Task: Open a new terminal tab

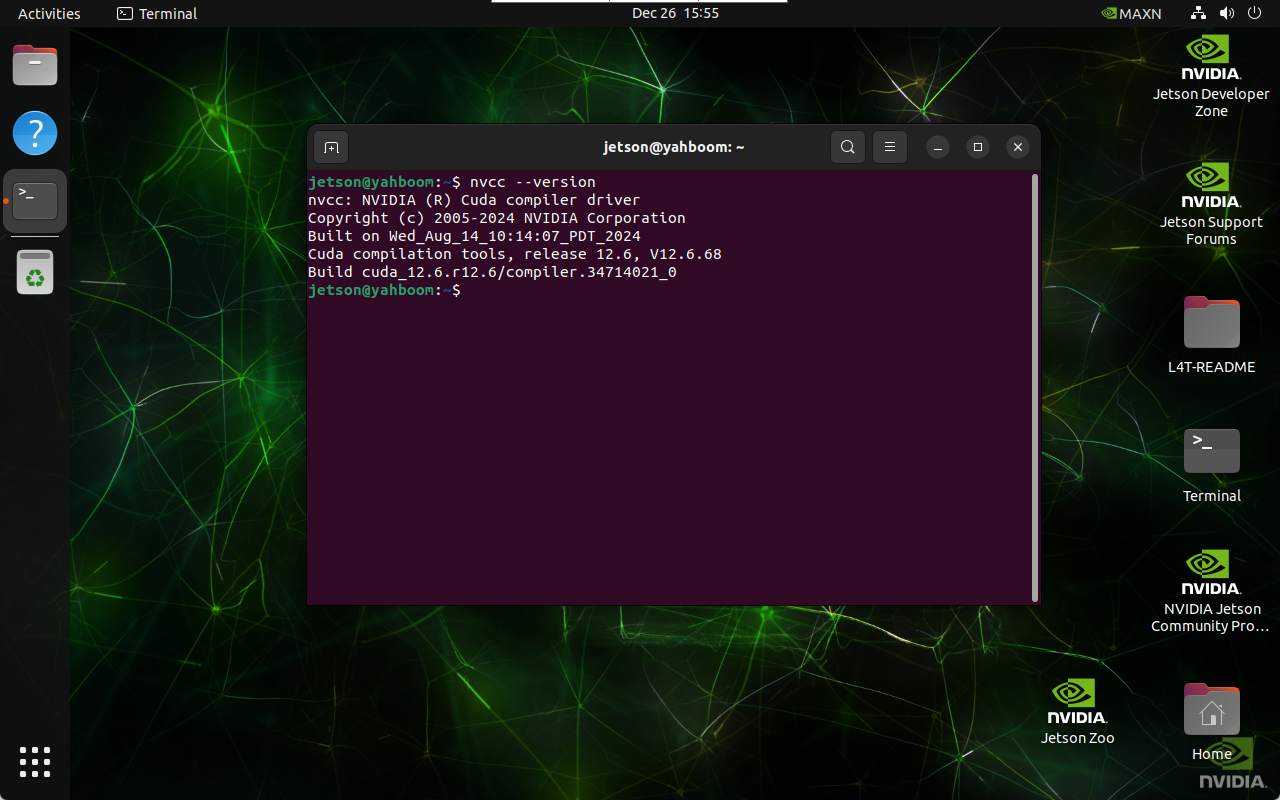Action: click(330, 146)
